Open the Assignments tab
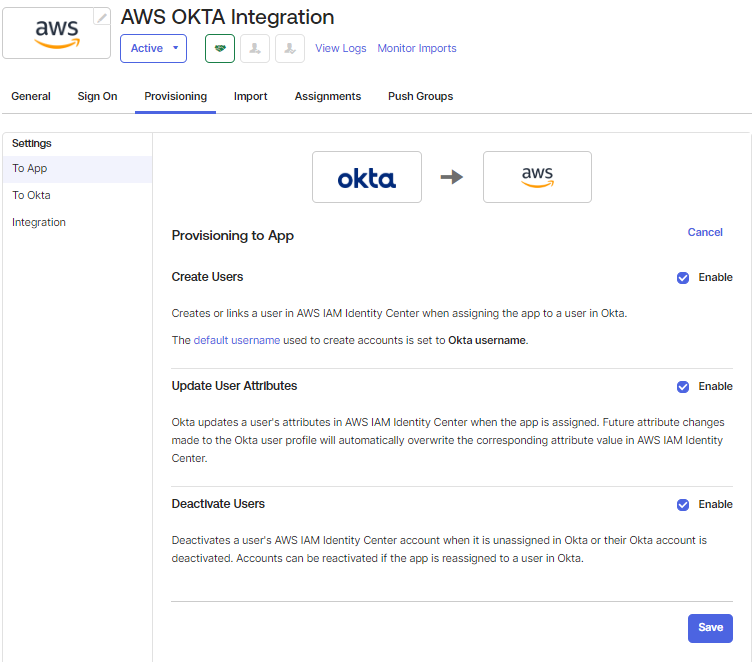The image size is (753, 662). coord(328,96)
